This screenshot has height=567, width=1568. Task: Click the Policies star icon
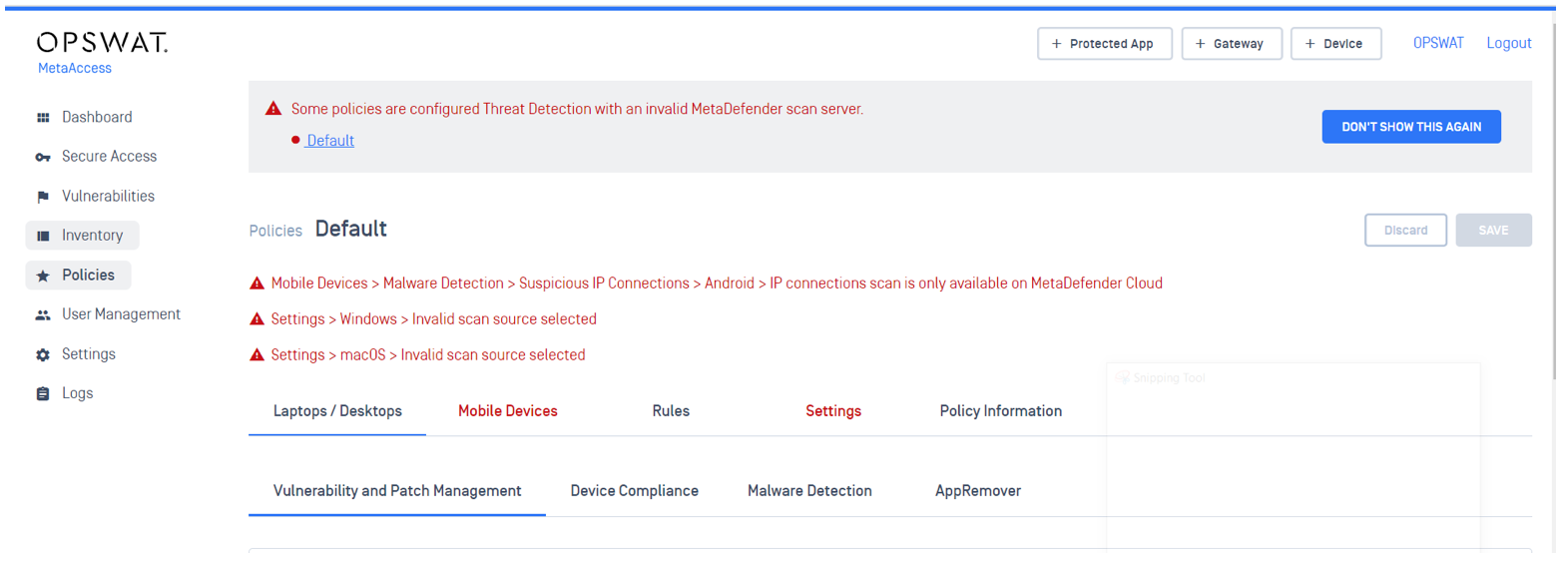43,276
